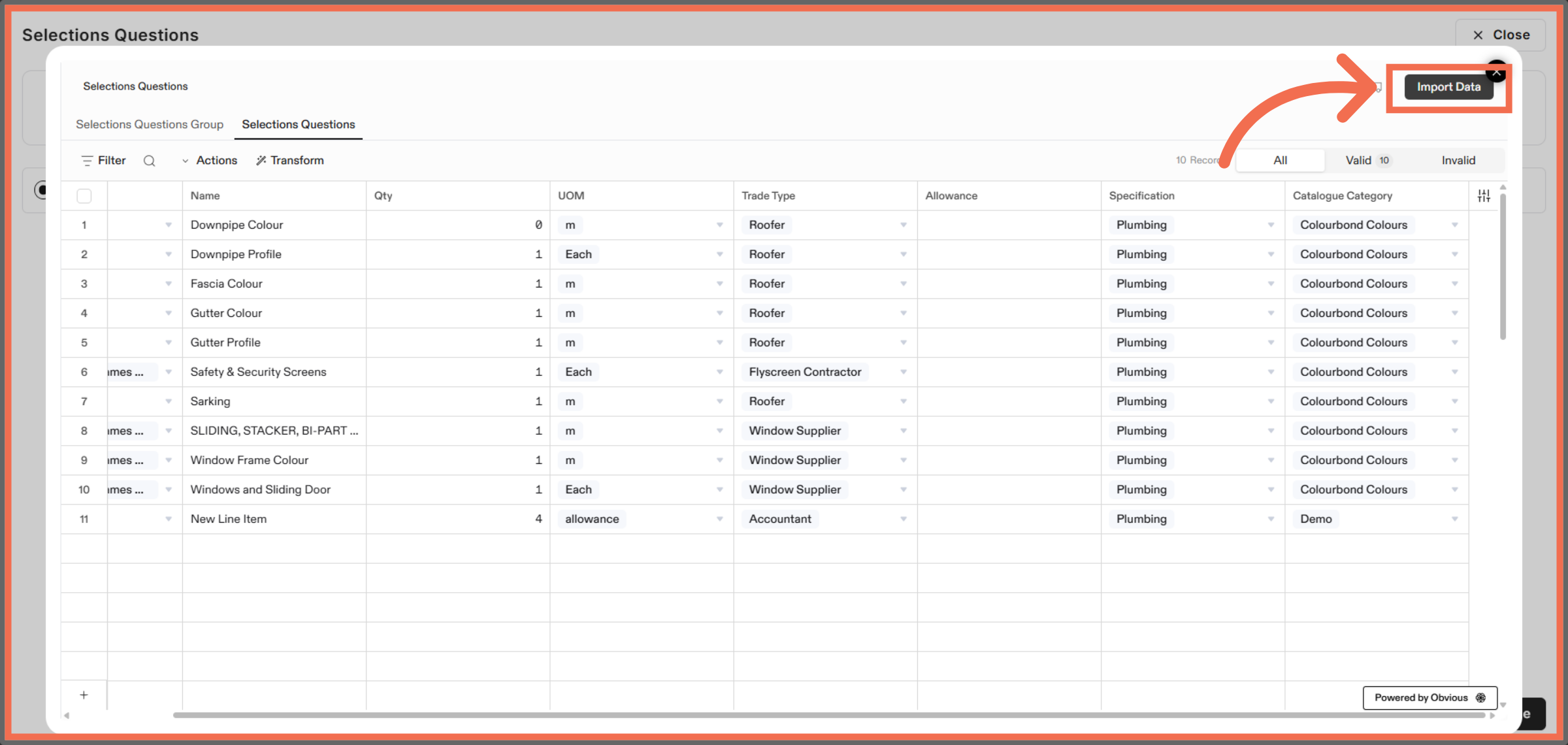Check the row for Gutter Colour

(84, 313)
